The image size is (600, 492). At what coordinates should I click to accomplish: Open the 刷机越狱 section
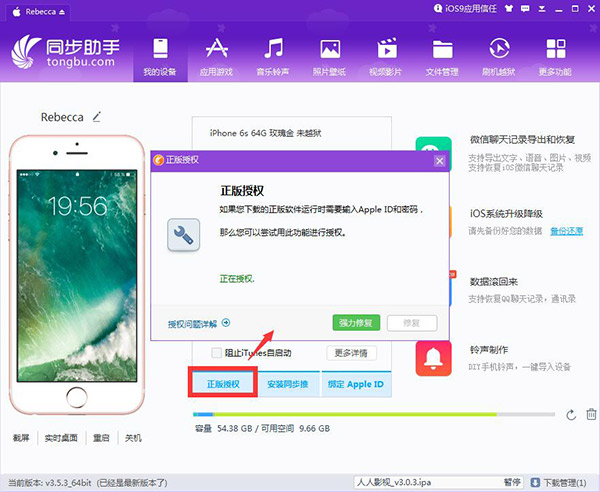pyautogui.click(x=499, y=55)
